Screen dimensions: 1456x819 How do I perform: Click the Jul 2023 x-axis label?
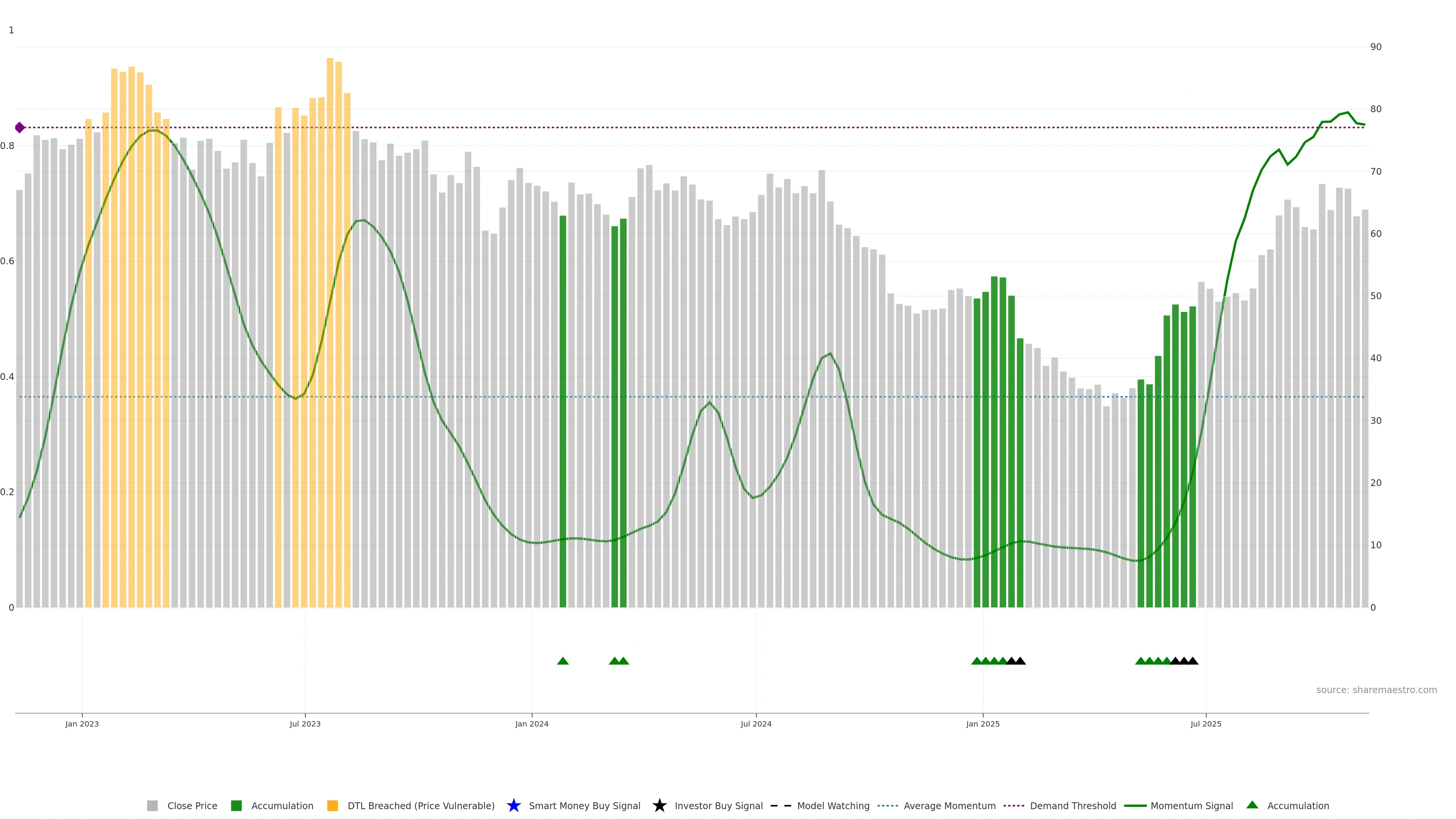coord(304,723)
